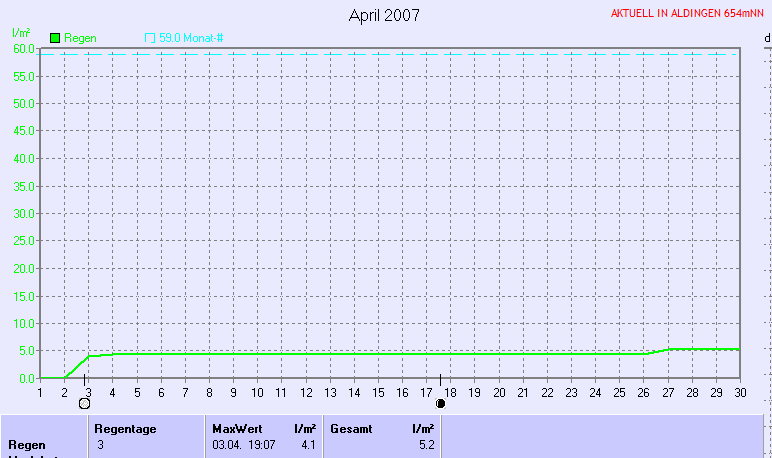The width and height of the screenshot is (772, 458).
Task: Click day 30 on the x-axis
Action: (740, 392)
